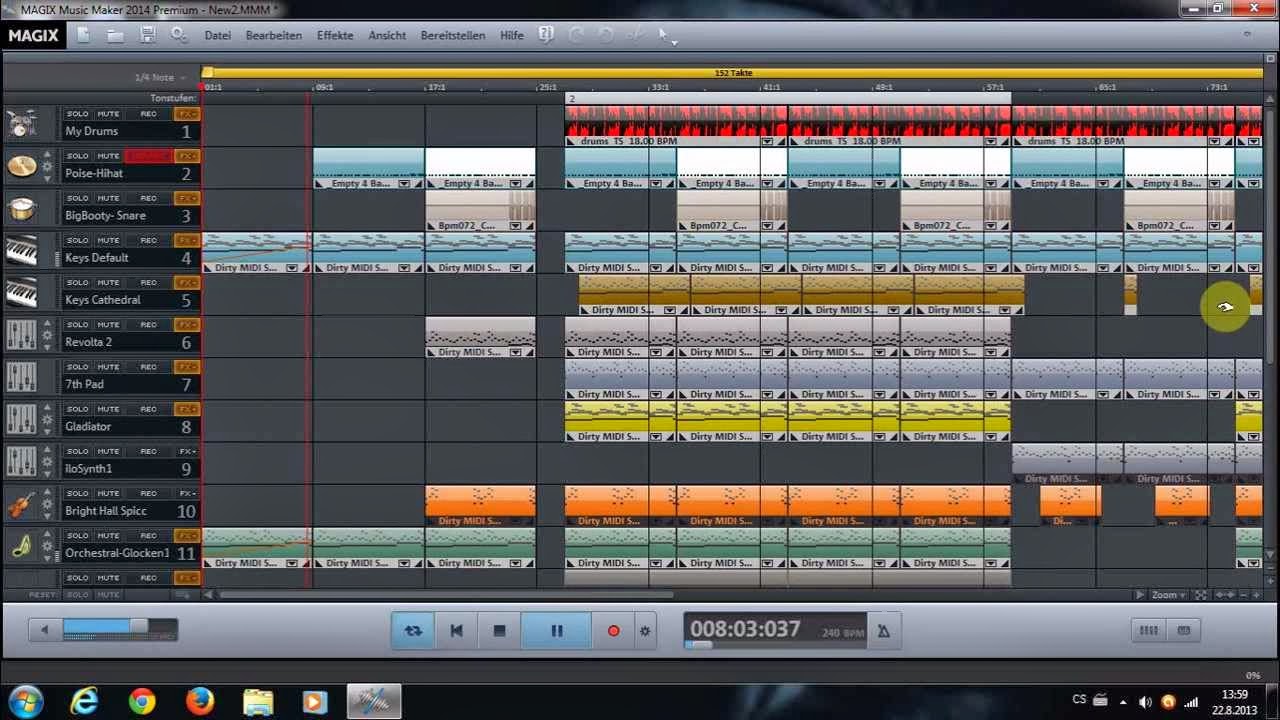1280x720 pixels.
Task: Open playback settings gear next to record
Action: 645,631
